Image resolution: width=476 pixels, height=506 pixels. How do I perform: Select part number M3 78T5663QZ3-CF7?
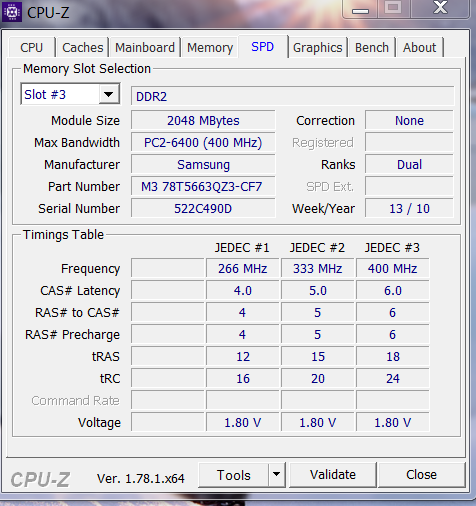tap(203, 186)
